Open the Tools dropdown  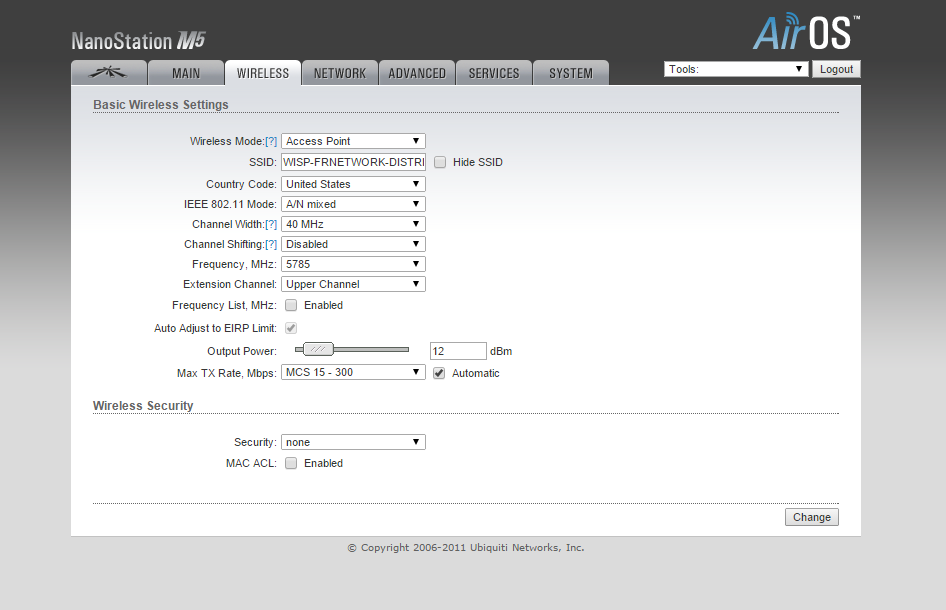pyautogui.click(x=736, y=69)
